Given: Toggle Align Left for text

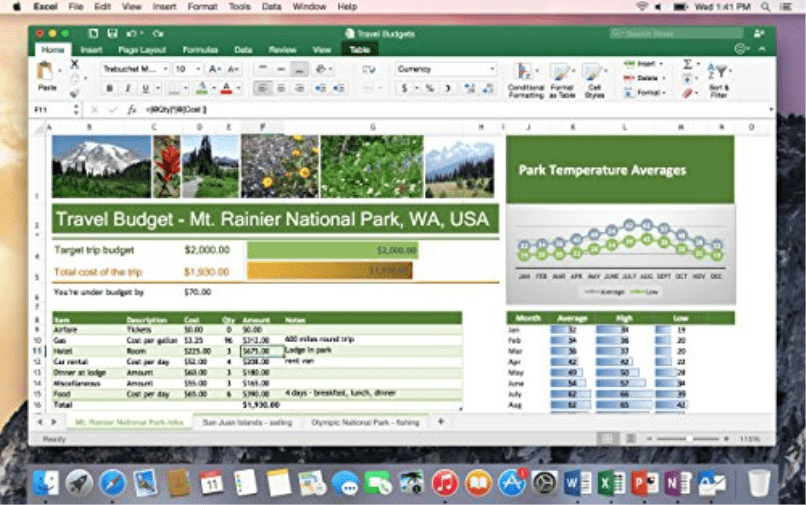Looking at the screenshot, I should pos(262,88).
